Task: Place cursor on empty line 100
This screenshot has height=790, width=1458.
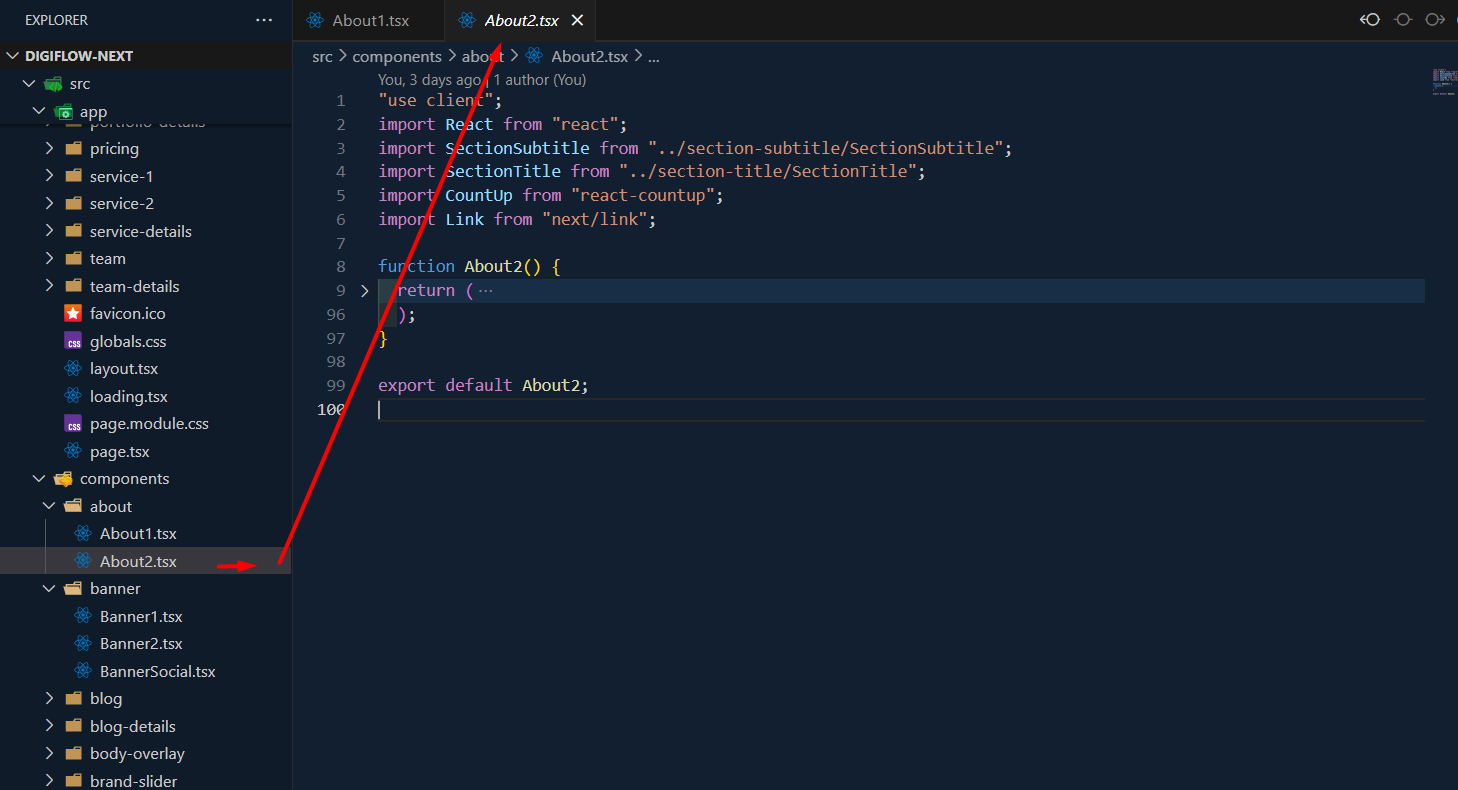Action: pos(900,410)
